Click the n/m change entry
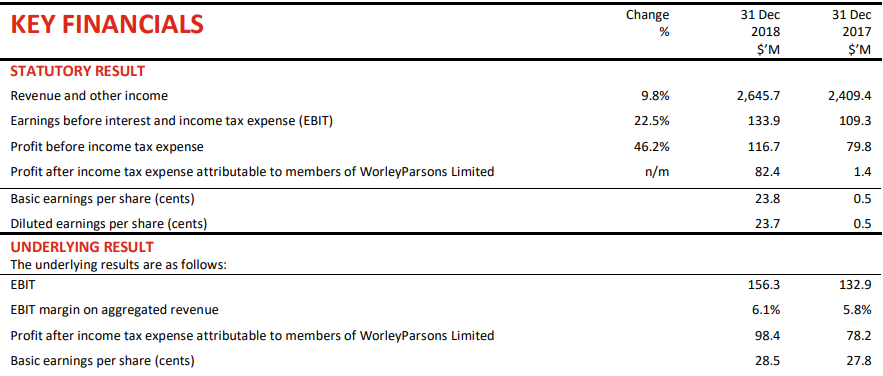Screen dimensions: 883x376 (x=657, y=172)
